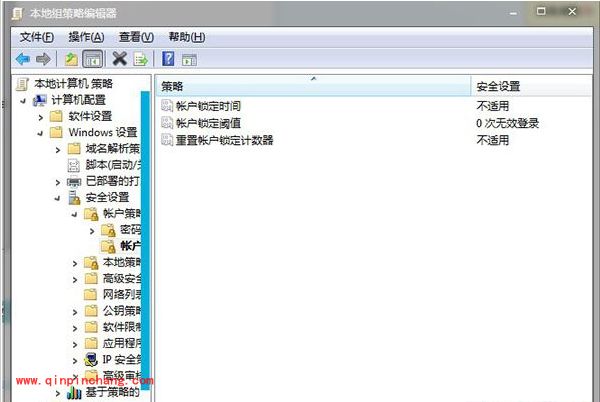
Task: Click the 帐户锁定时间 policy icon
Action: click(167, 105)
